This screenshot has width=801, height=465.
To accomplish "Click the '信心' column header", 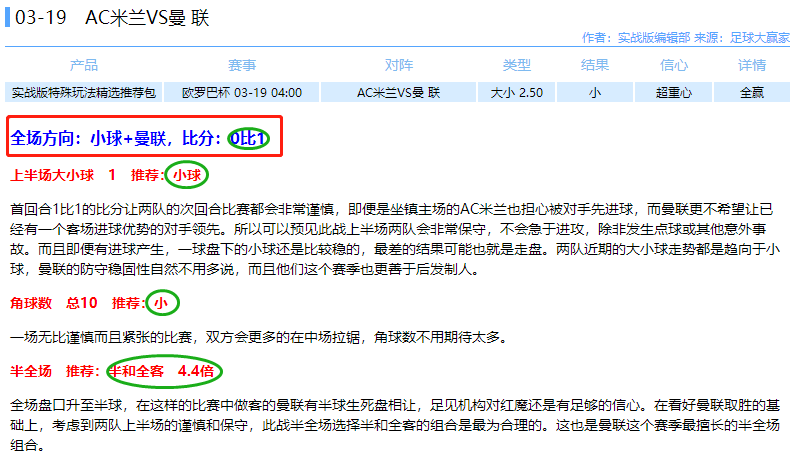I will coord(674,65).
